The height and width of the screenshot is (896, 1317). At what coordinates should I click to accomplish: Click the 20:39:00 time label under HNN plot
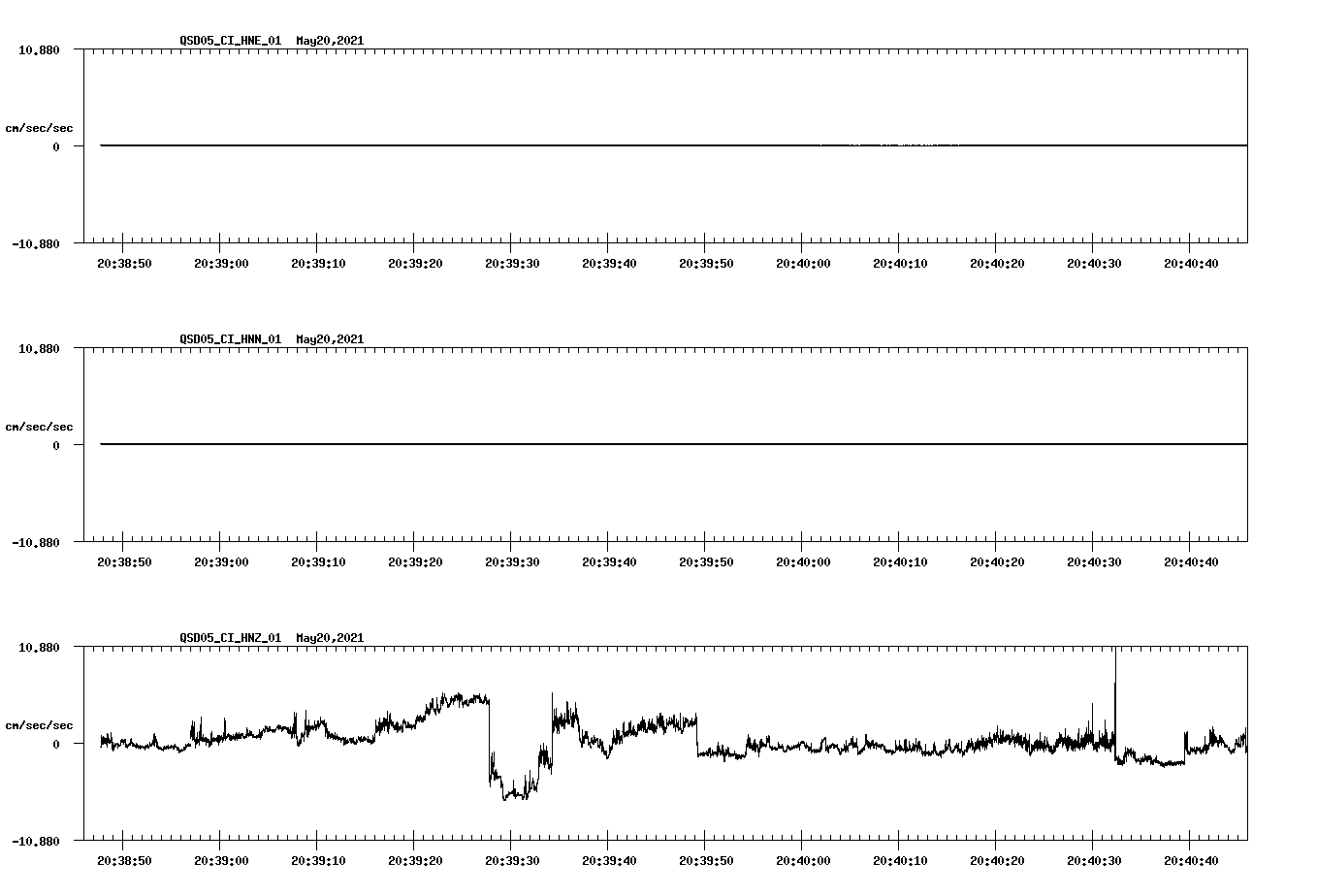[221, 561]
